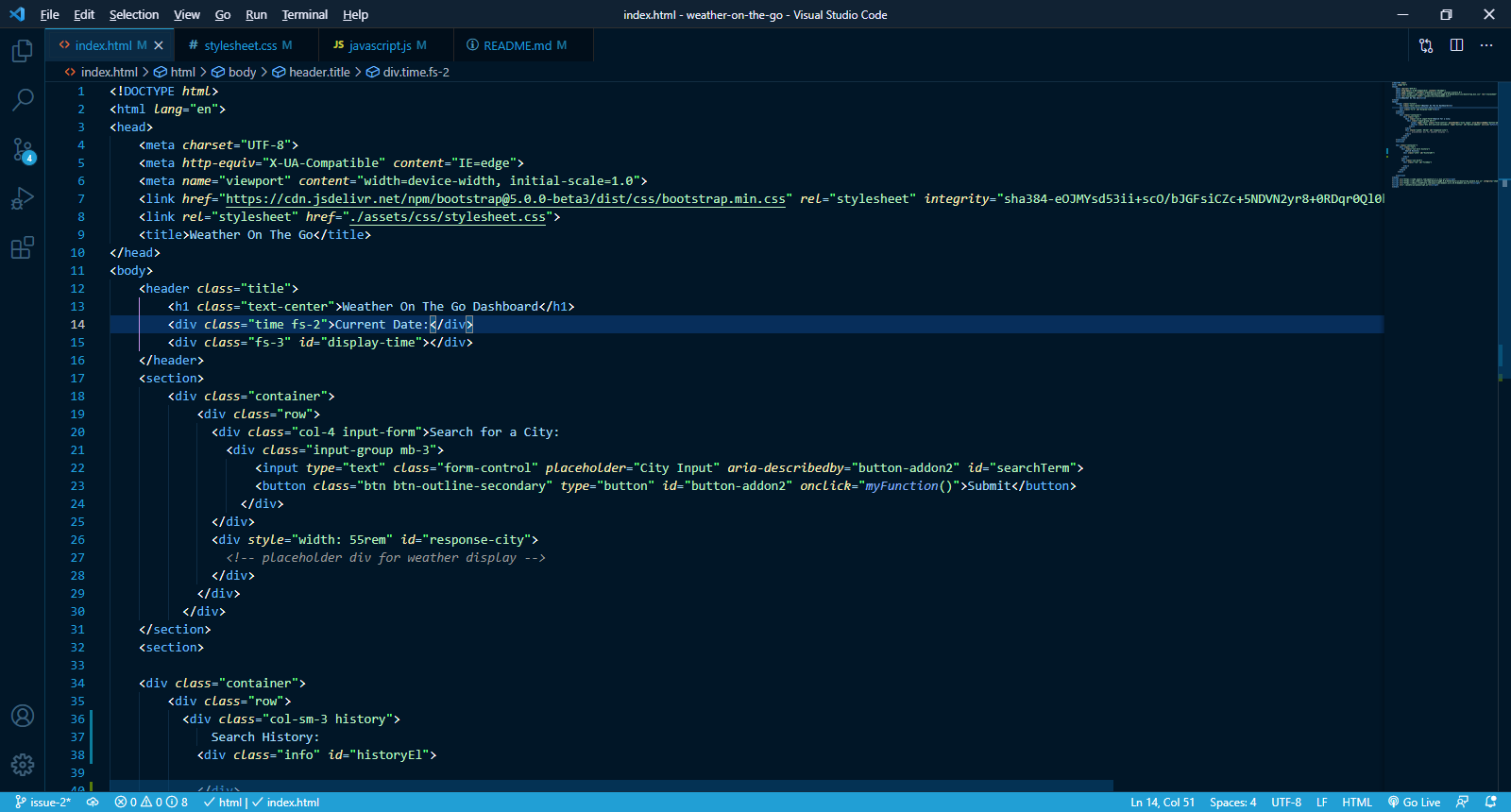The height and width of the screenshot is (812, 1511).
Task: Click line number 20 in the gutter
Action: 77,432
